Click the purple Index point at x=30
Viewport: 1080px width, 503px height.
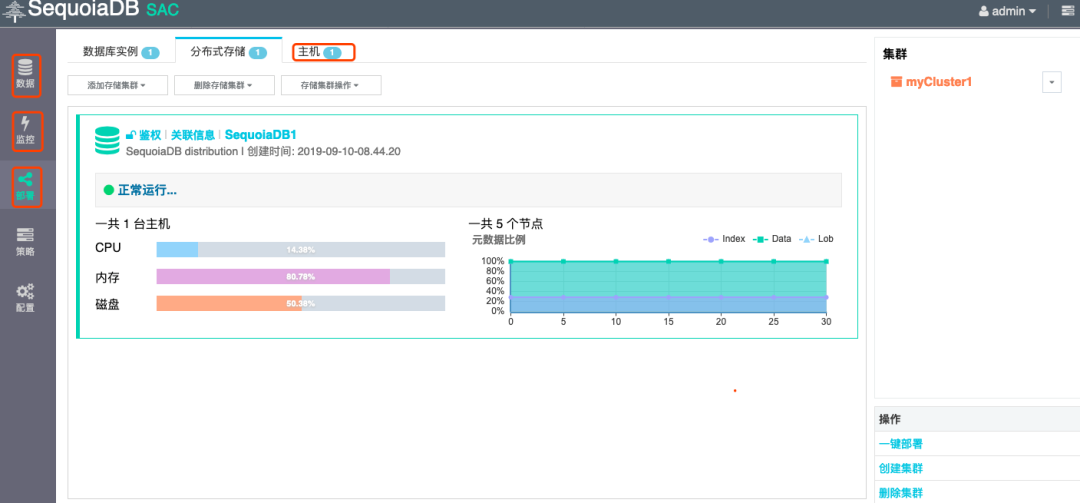click(826, 297)
